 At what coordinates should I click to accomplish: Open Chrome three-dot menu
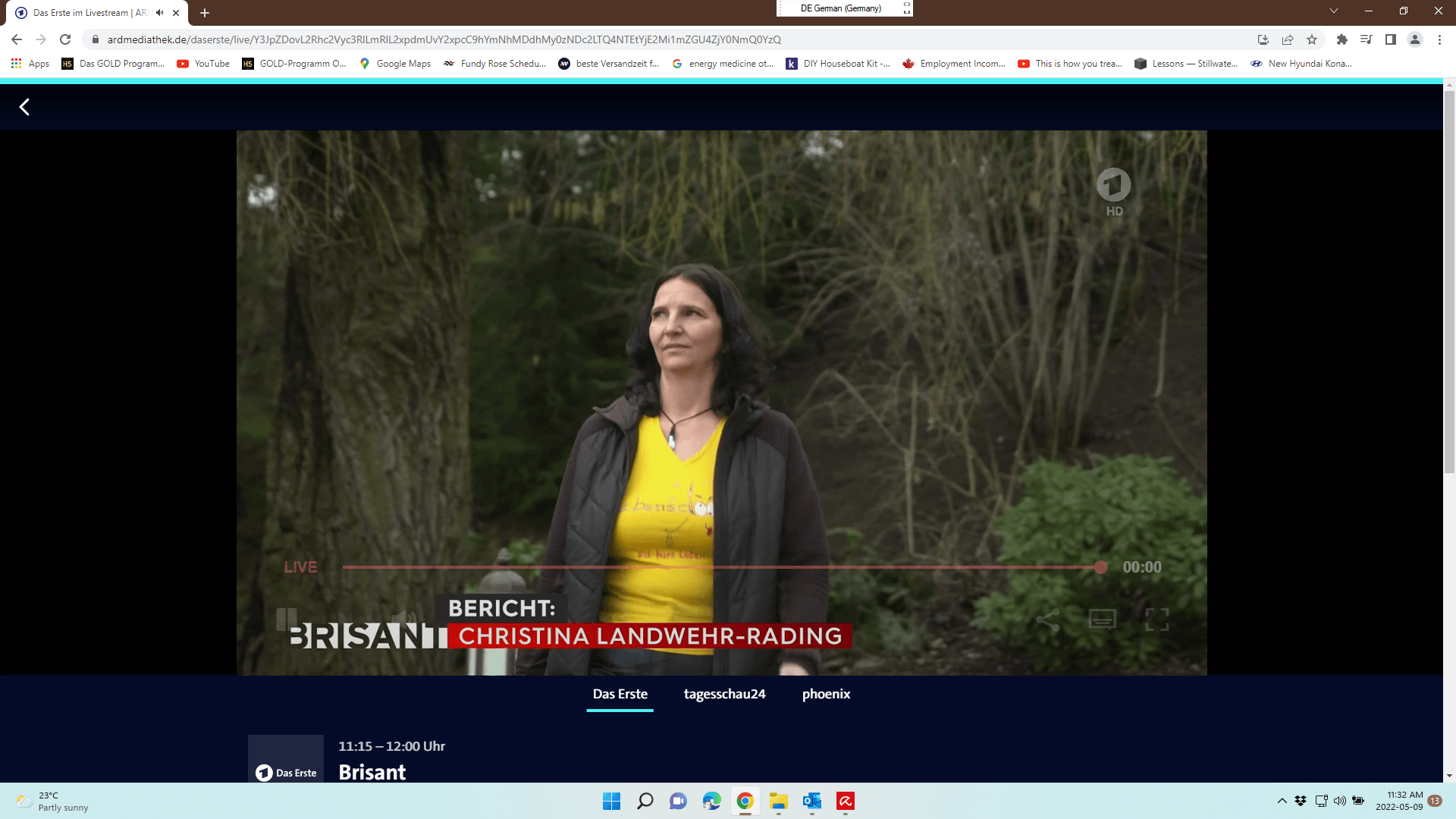click(1439, 39)
